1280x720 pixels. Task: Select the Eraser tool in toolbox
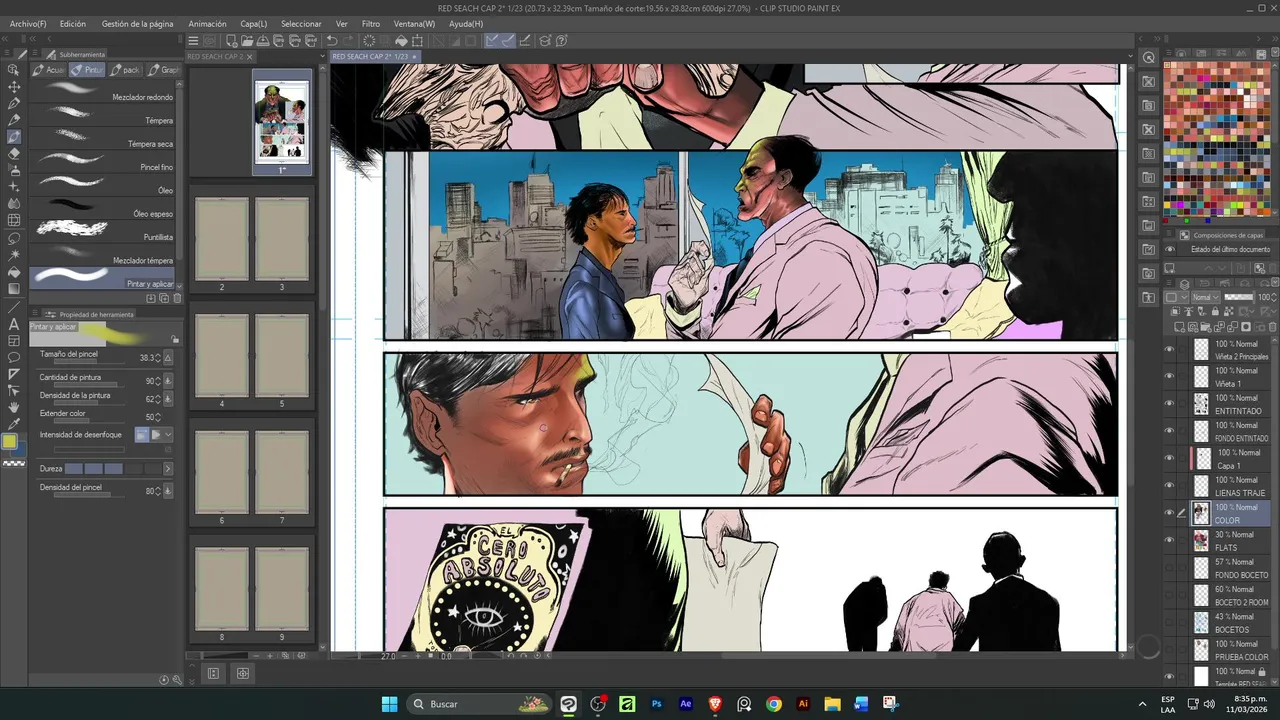pos(14,153)
